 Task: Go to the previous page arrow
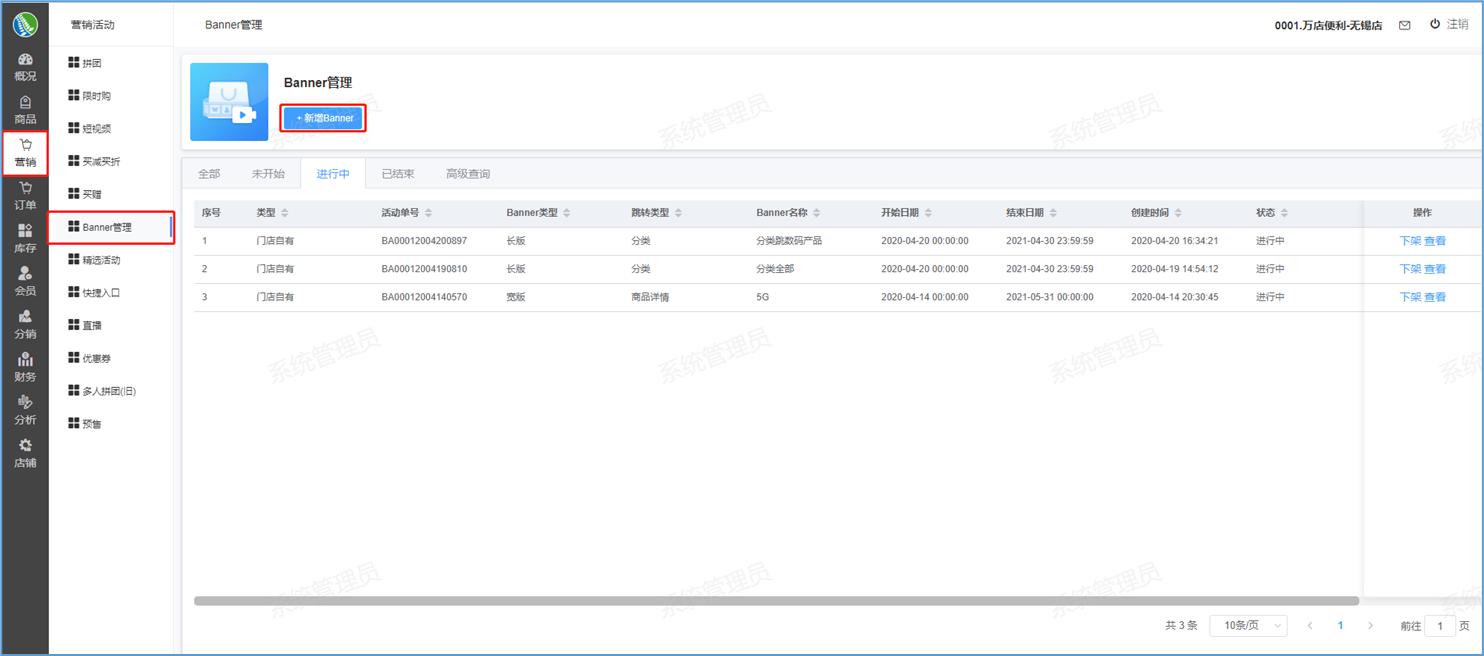[1310, 626]
